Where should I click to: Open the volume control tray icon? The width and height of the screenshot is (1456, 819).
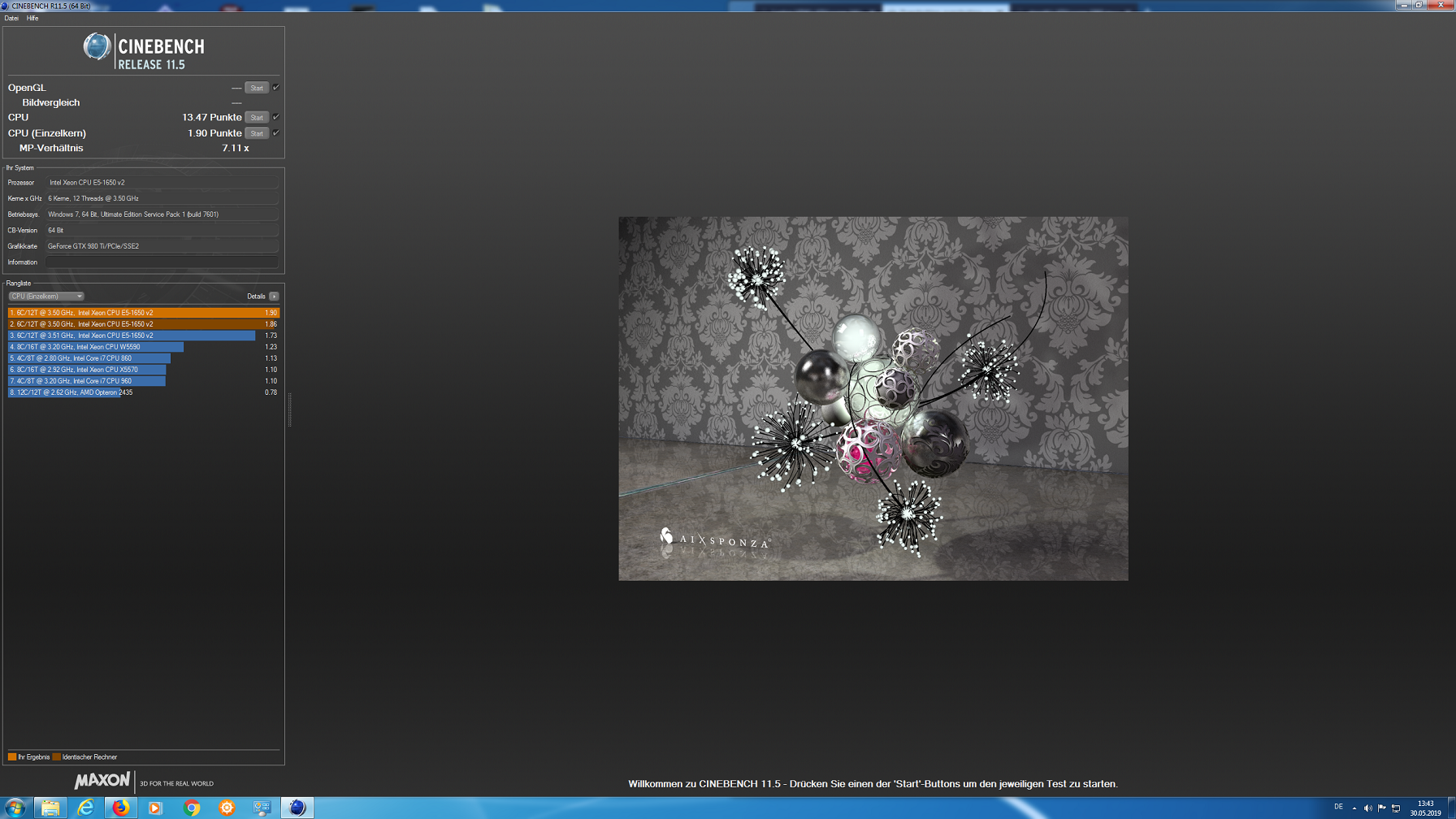[x=1368, y=808]
